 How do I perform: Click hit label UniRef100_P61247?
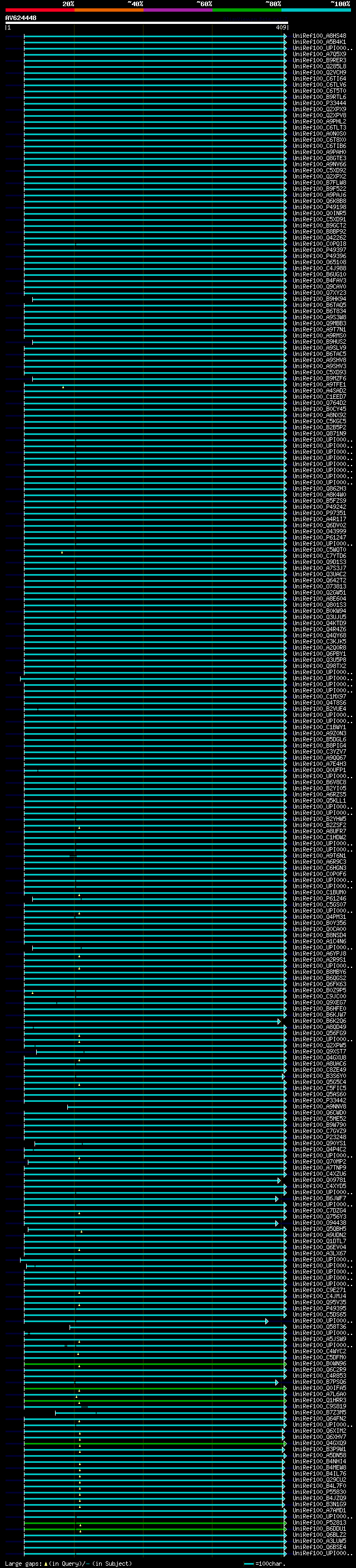319,537
